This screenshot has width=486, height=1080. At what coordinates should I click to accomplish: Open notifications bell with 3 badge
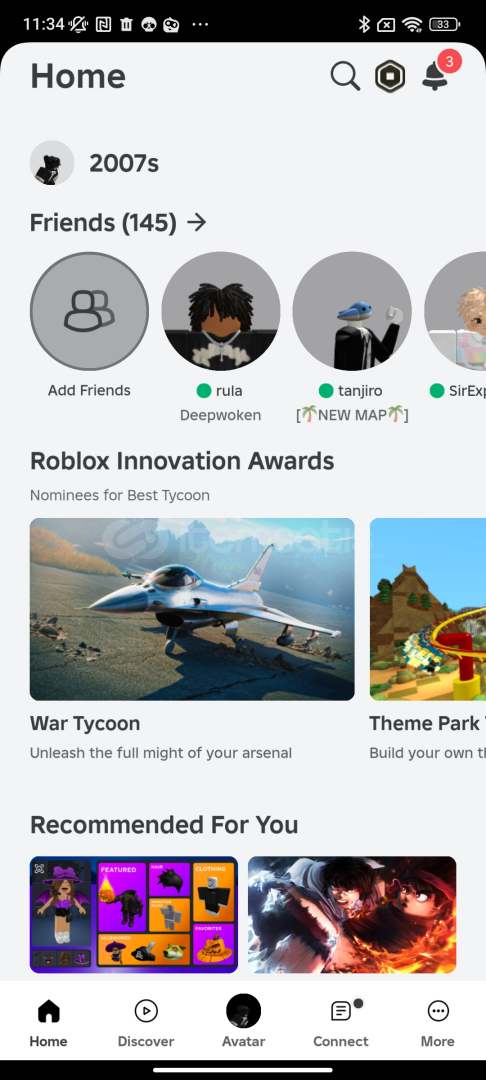click(438, 73)
